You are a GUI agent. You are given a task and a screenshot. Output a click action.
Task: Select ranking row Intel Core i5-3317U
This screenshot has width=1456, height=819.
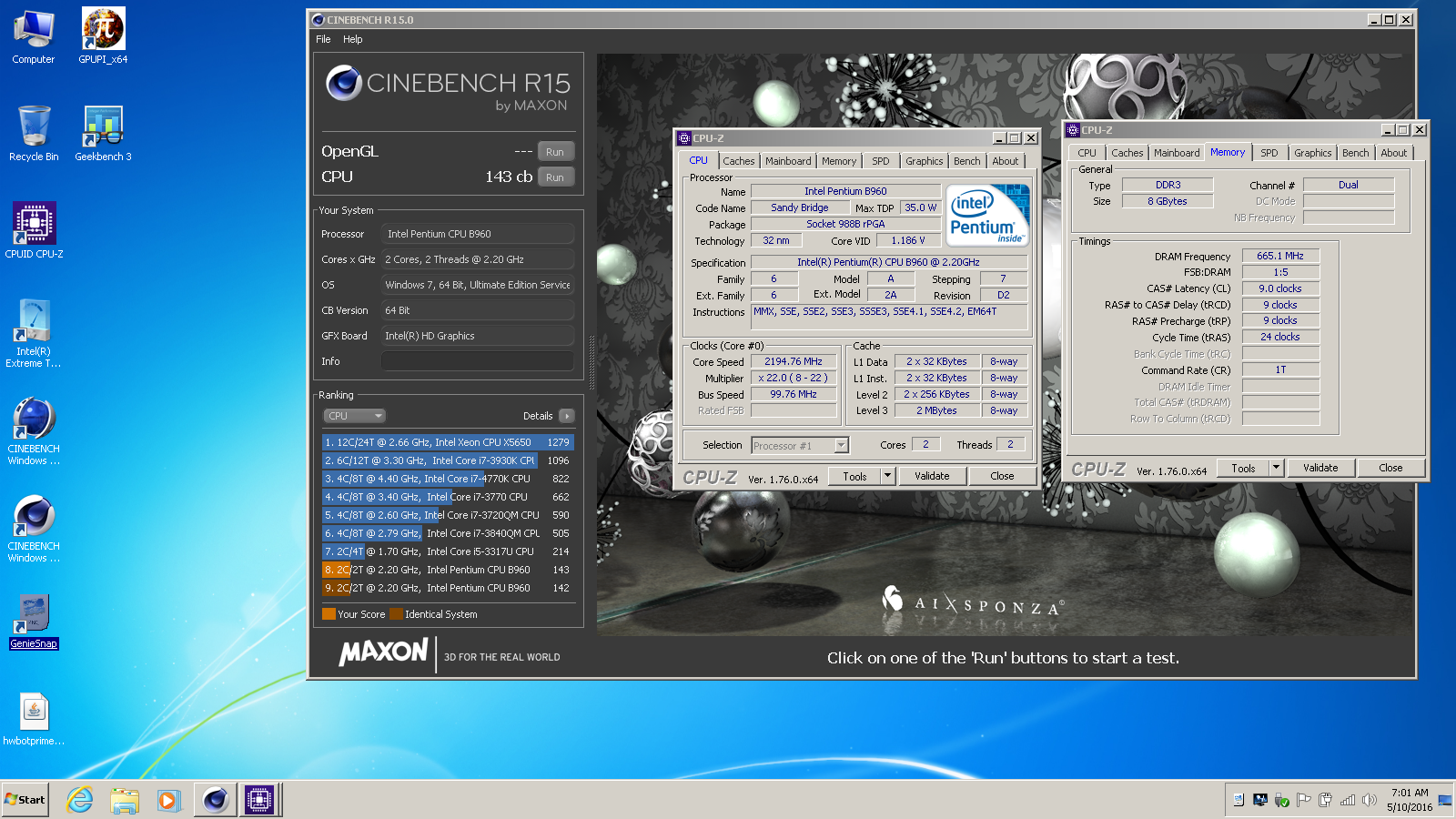[448, 551]
